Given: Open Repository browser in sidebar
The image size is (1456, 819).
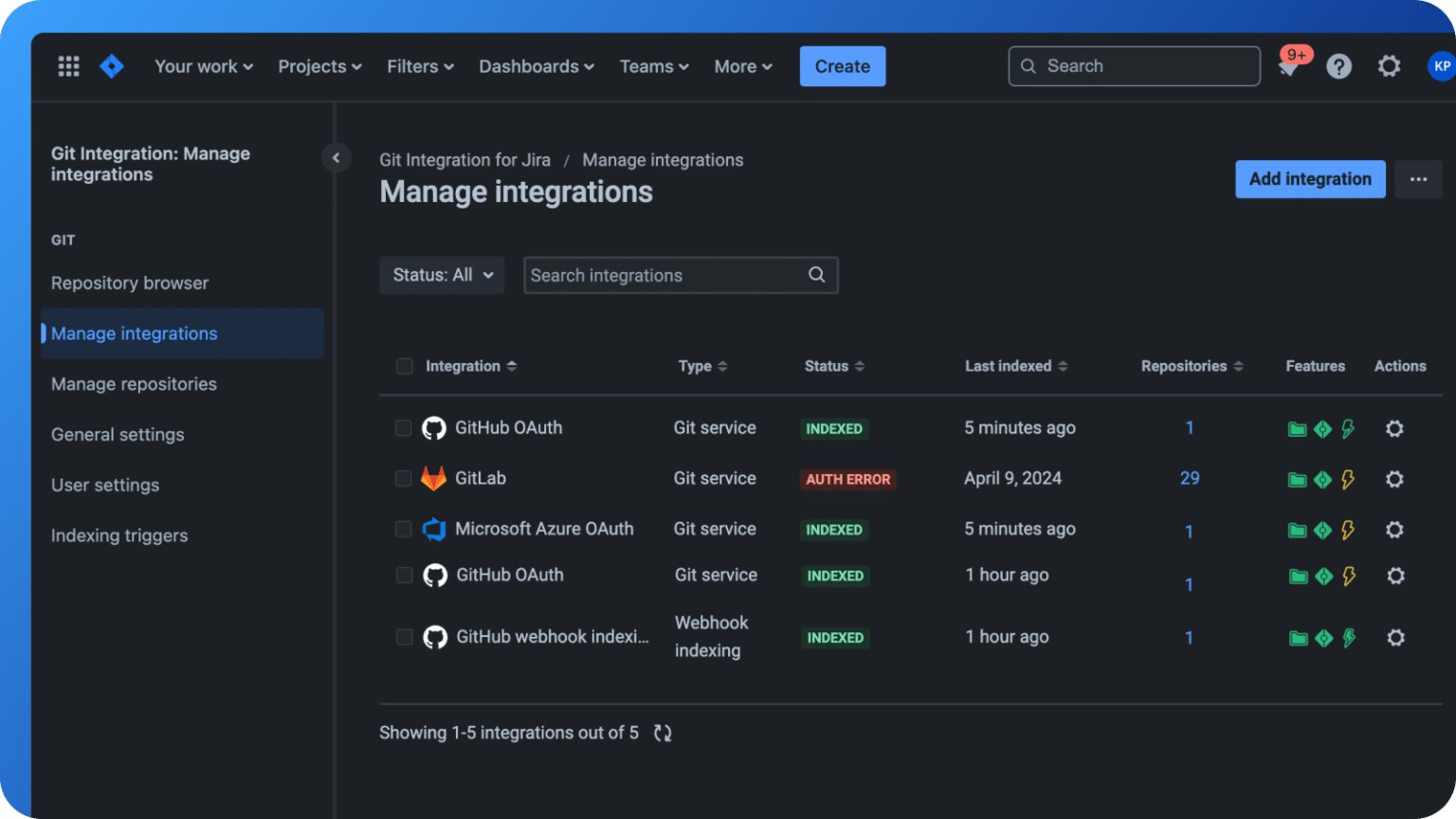Looking at the screenshot, I should (x=130, y=283).
